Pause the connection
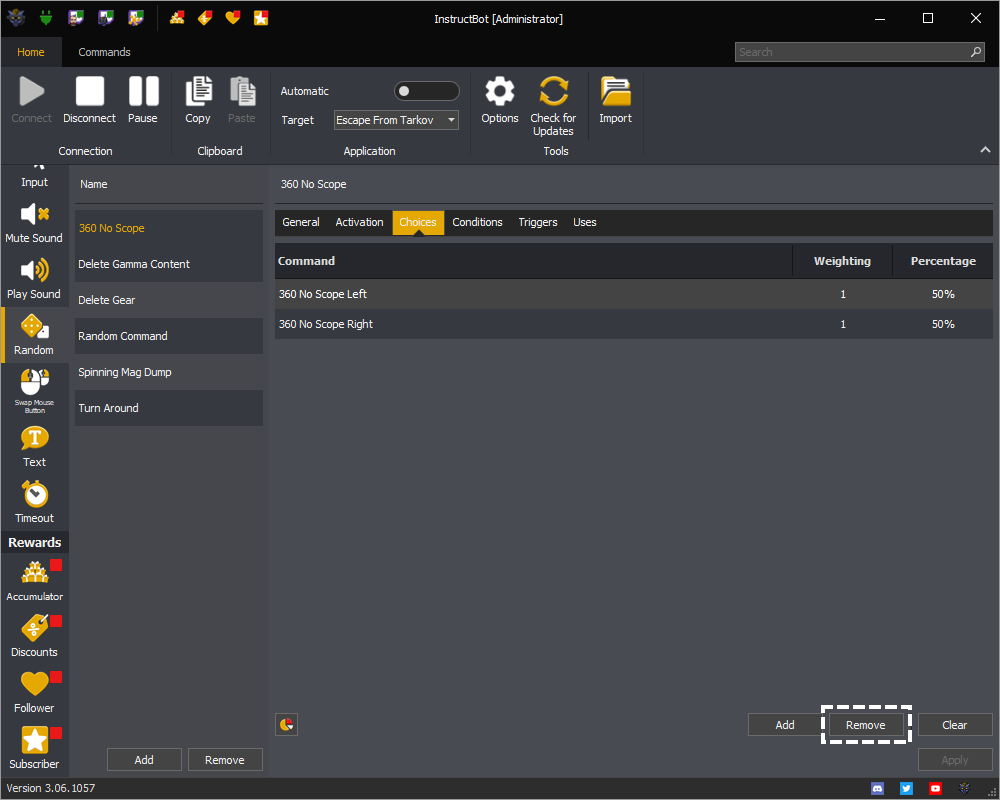This screenshot has width=1000, height=800. coord(143,100)
